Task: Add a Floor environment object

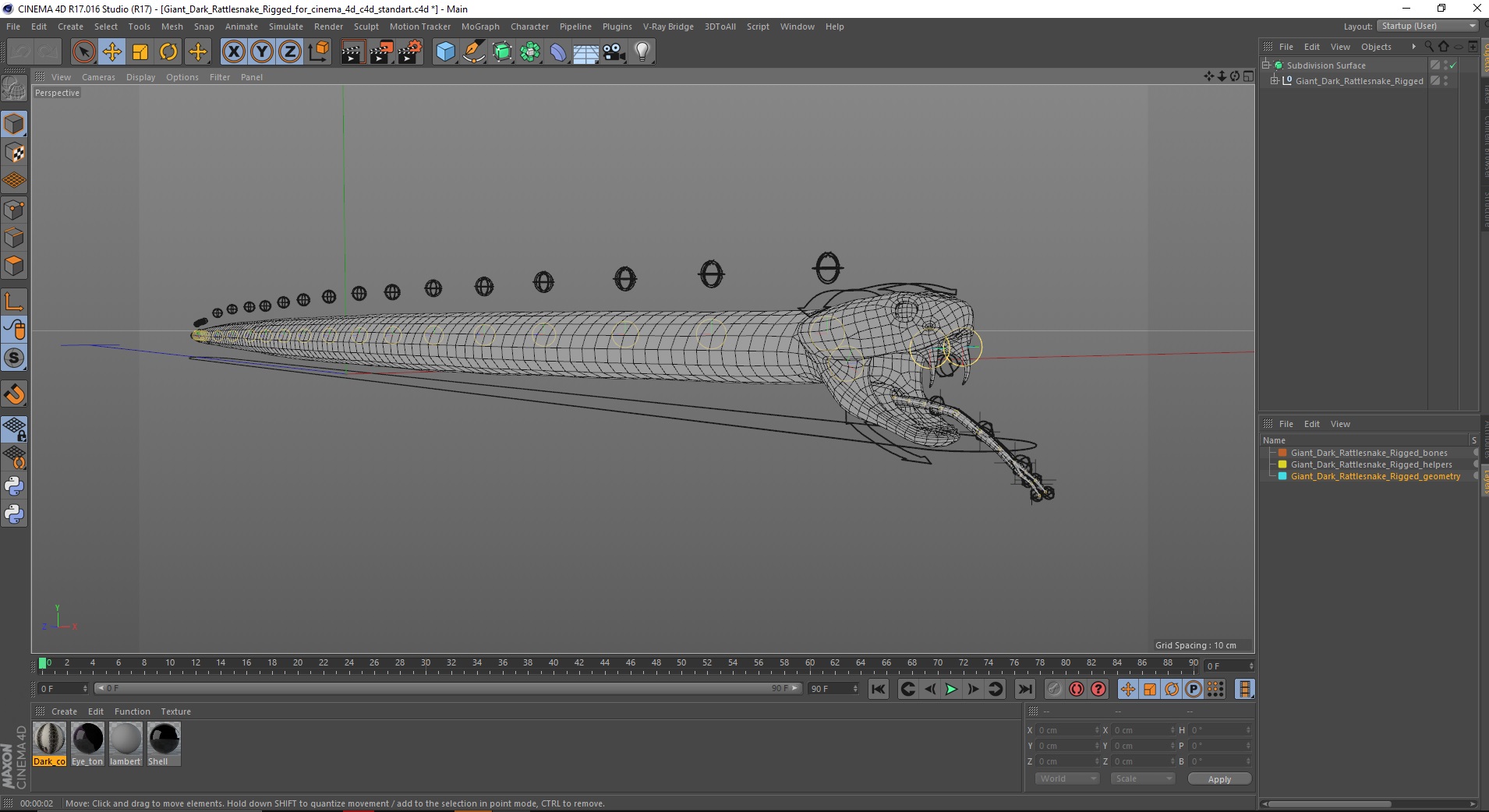Action: (586, 52)
